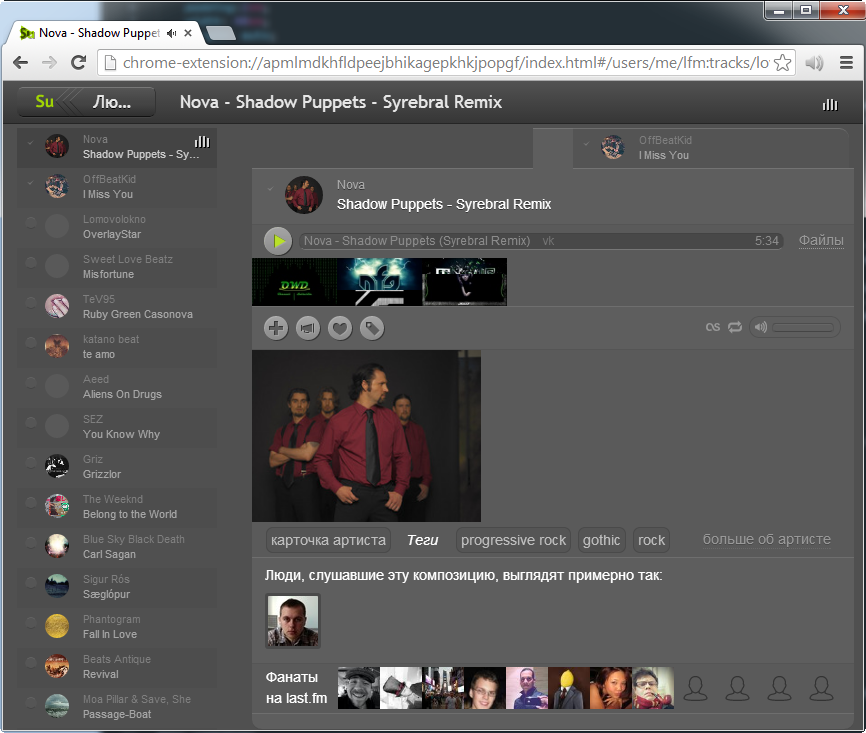The width and height of the screenshot is (866, 733).
Task: Click the player volume speaker icon
Action: (x=761, y=327)
